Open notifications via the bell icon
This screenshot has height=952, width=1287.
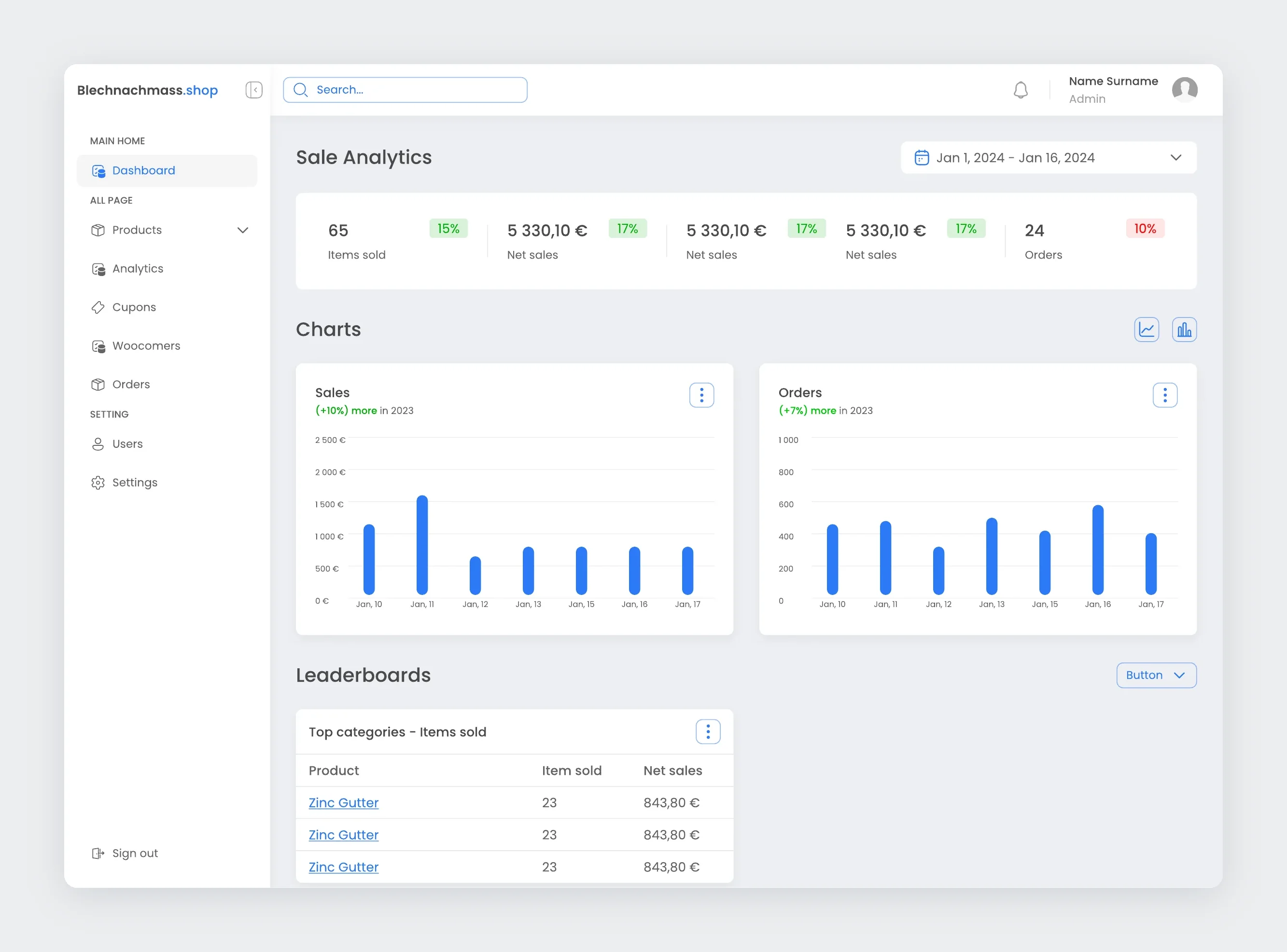point(1021,90)
